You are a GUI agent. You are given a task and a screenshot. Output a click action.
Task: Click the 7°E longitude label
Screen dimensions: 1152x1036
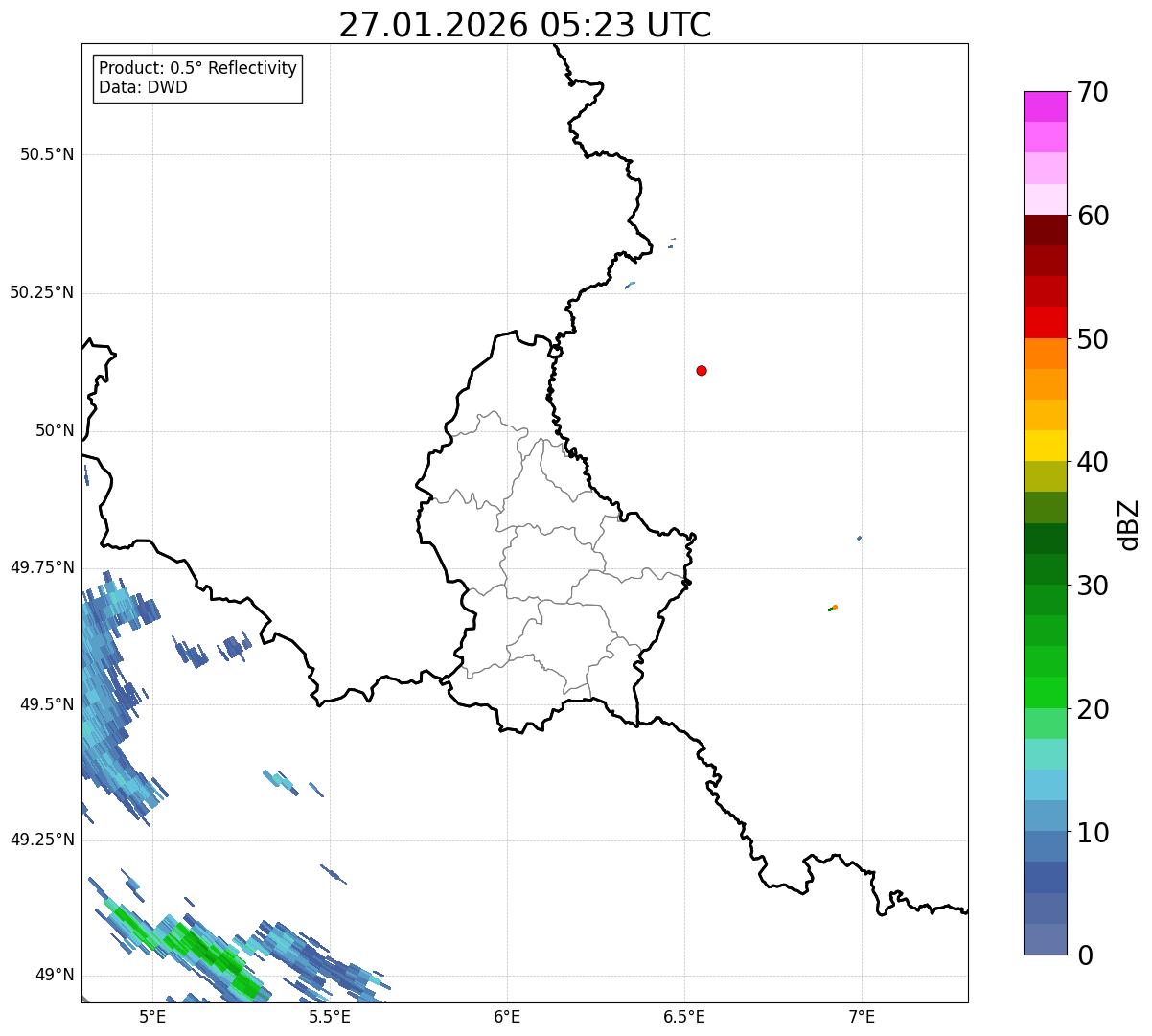click(862, 1016)
